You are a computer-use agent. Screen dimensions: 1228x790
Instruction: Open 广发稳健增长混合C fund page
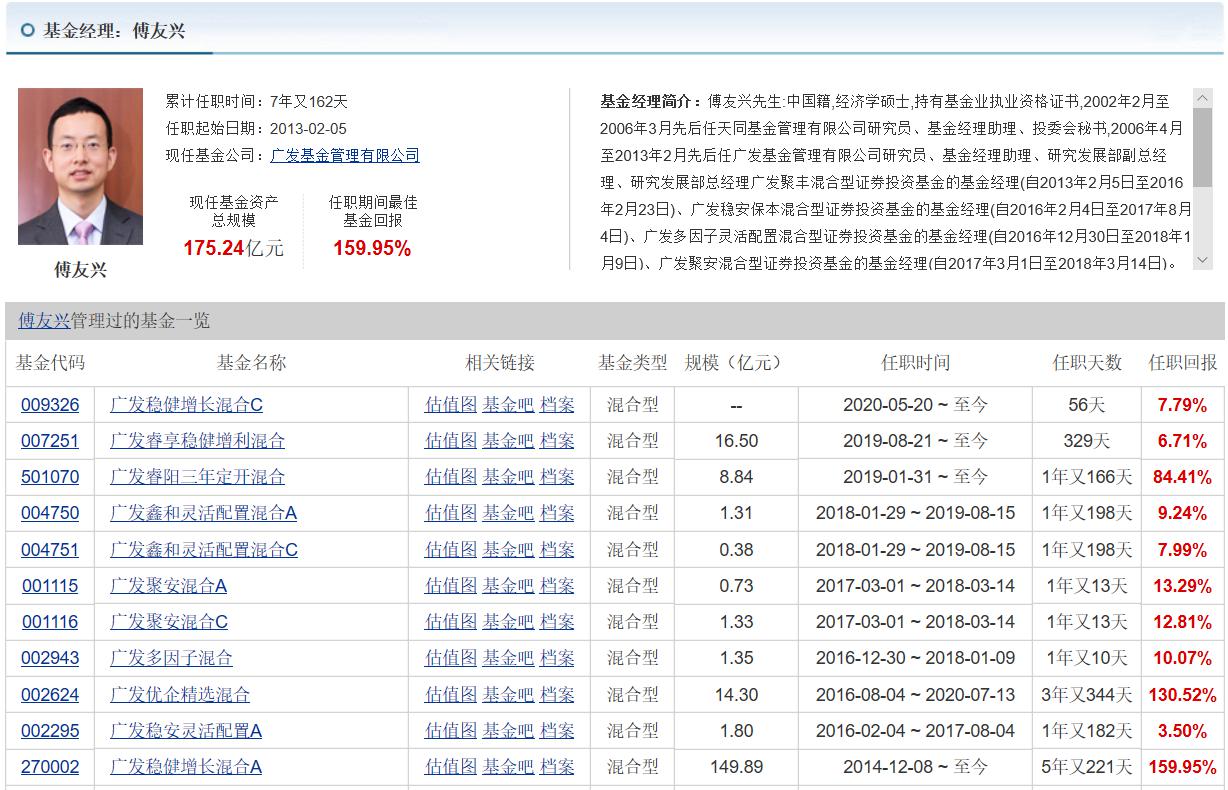pos(186,405)
